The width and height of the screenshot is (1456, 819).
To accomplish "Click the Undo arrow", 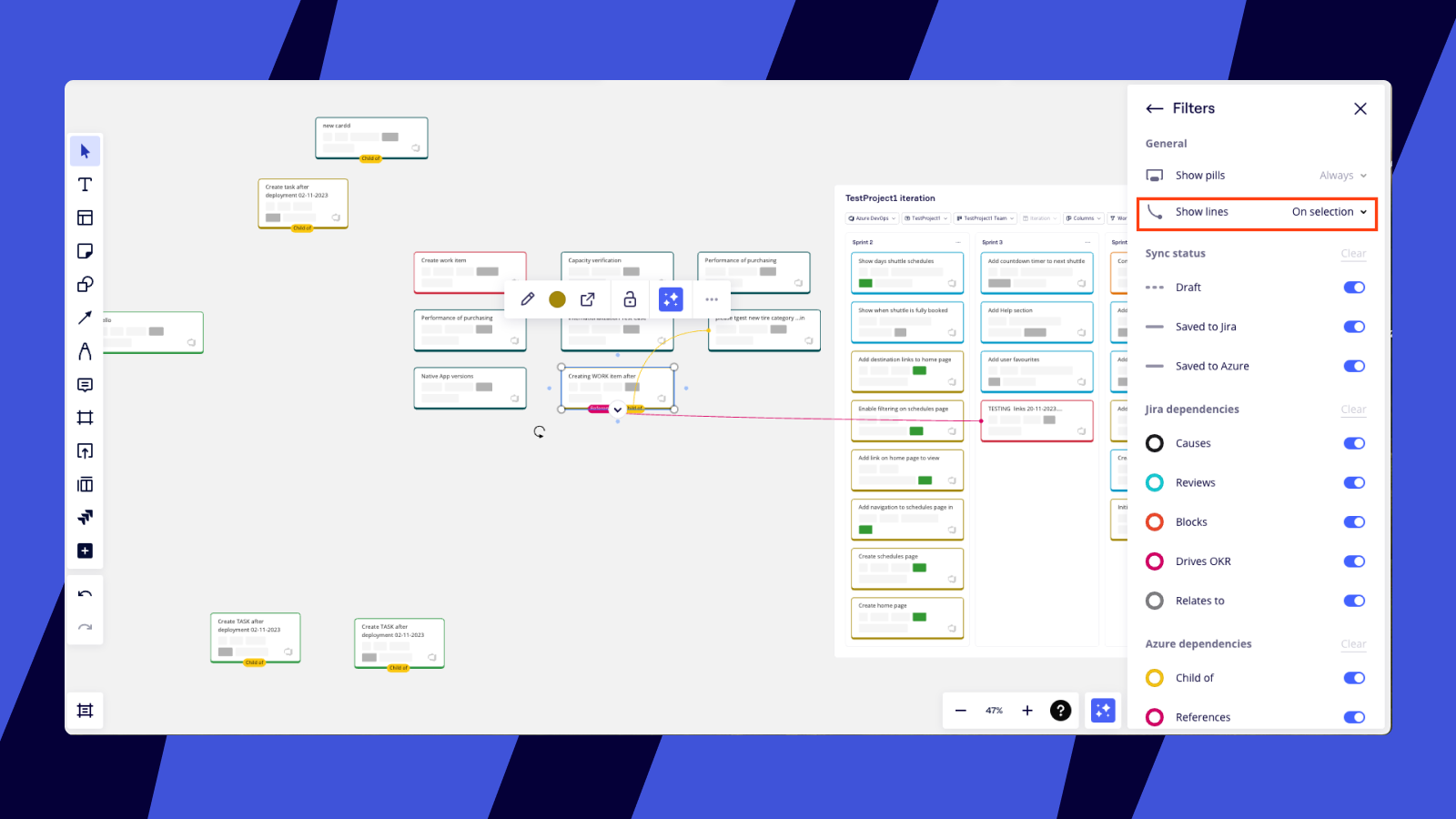I will pyautogui.click(x=85, y=594).
